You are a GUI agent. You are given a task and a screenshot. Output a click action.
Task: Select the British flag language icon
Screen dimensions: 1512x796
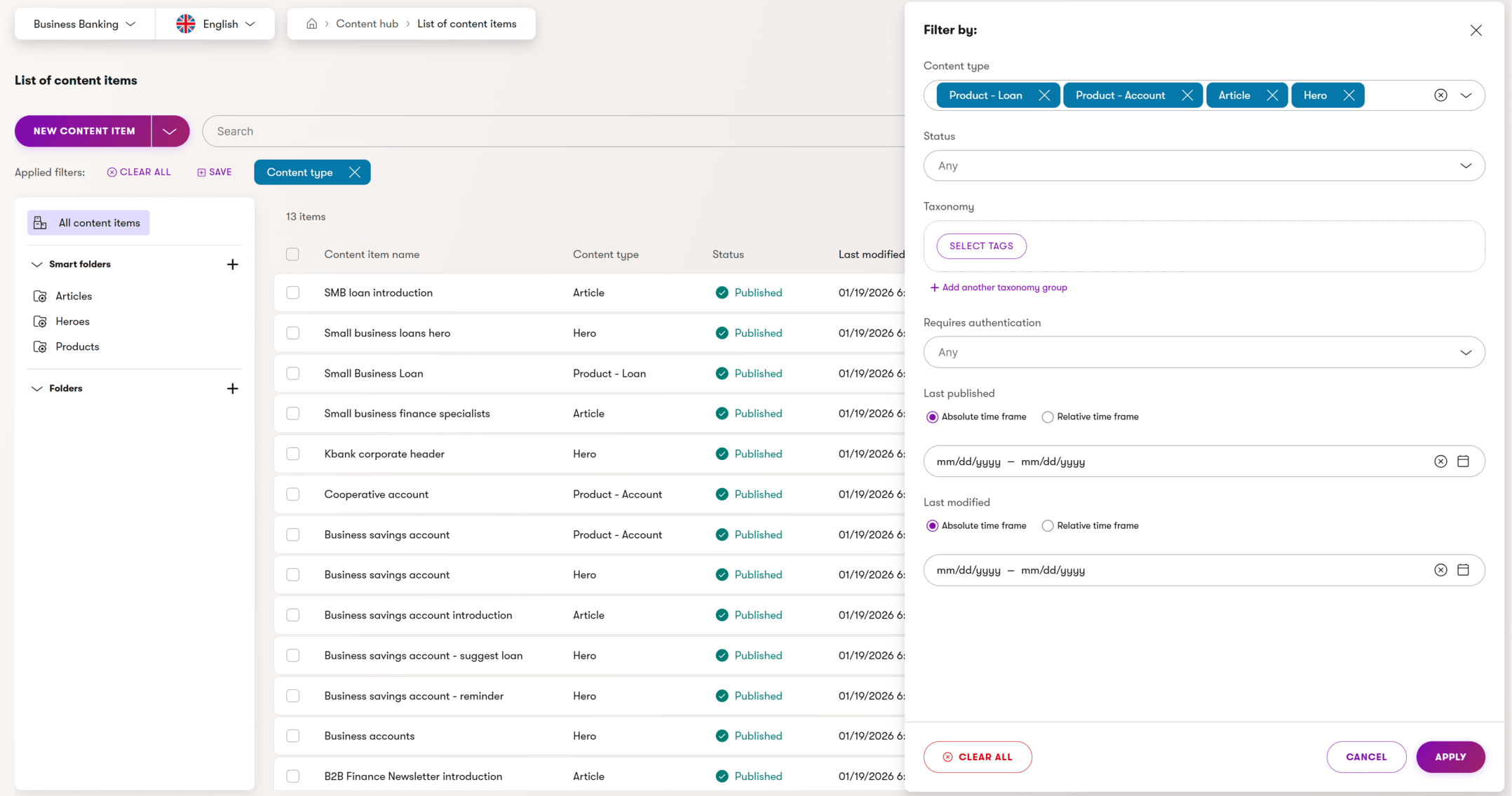(185, 23)
